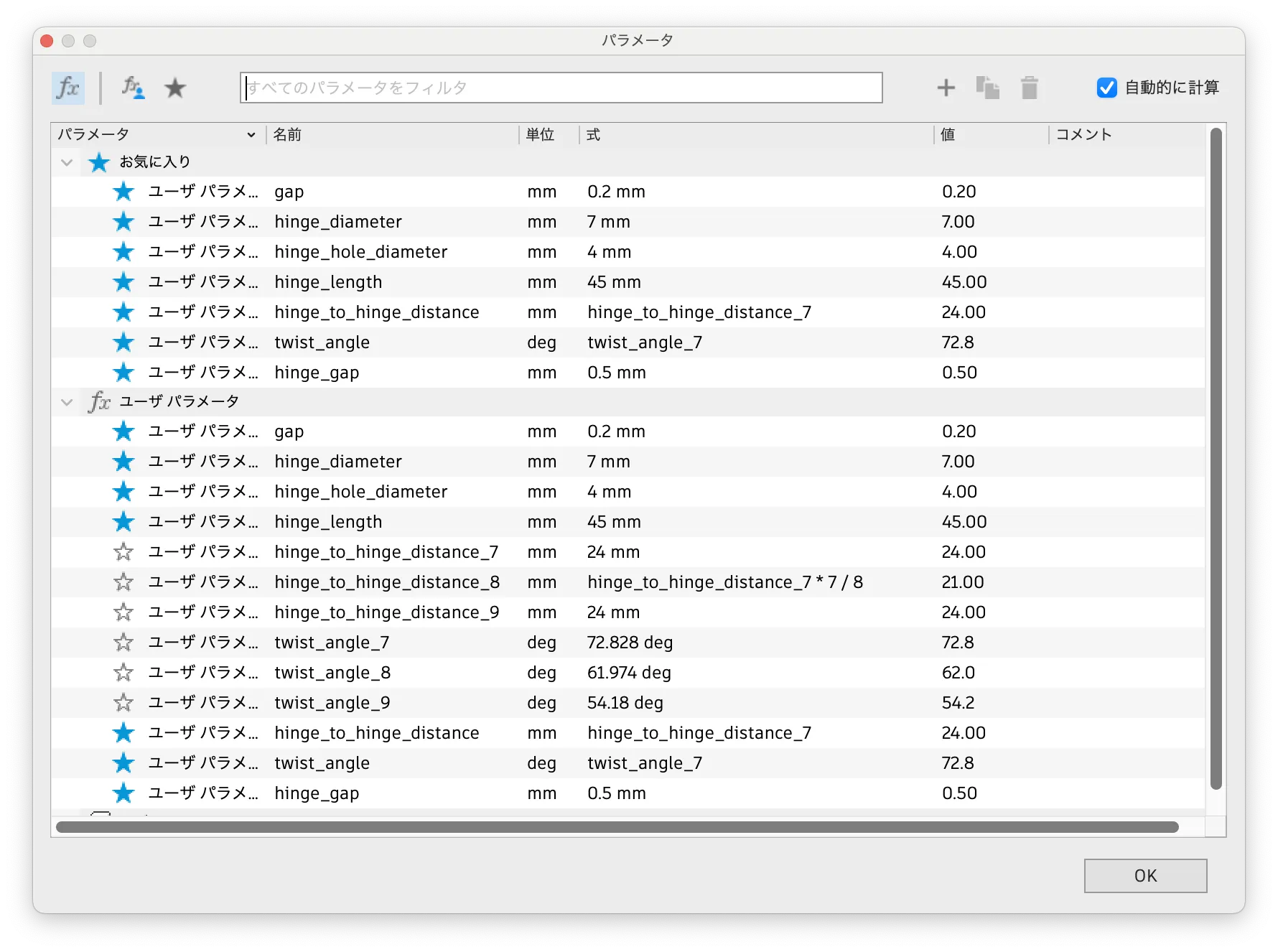
Task: Unstar hinge_diameter in the お気に入り group
Action: tap(123, 221)
